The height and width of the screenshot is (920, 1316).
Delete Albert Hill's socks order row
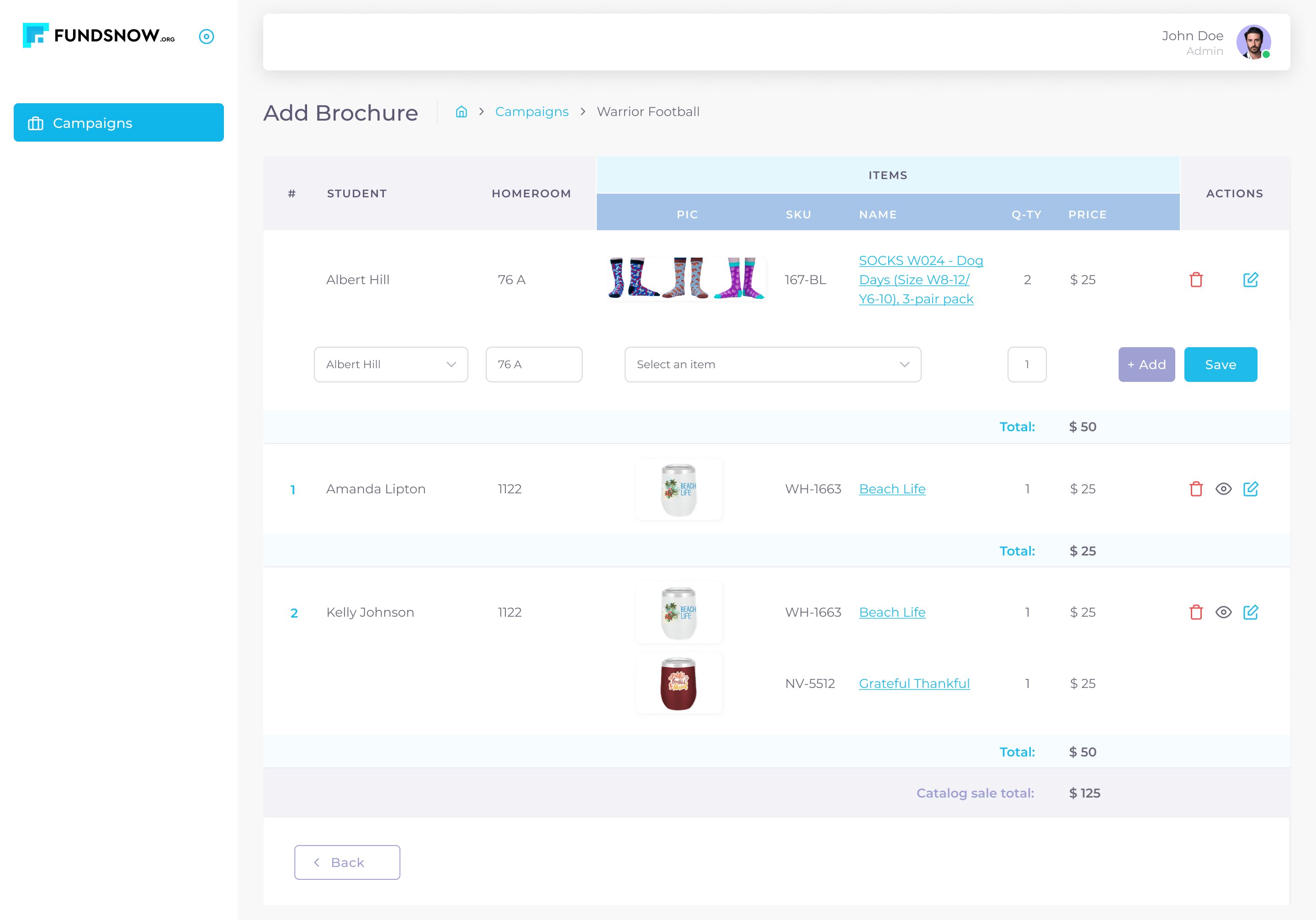[1196, 280]
